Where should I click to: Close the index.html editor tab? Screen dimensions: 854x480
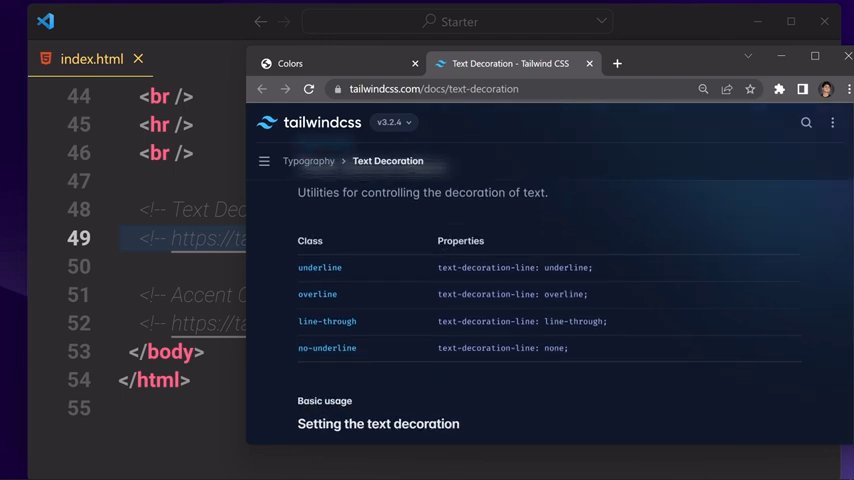click(138, 58)
